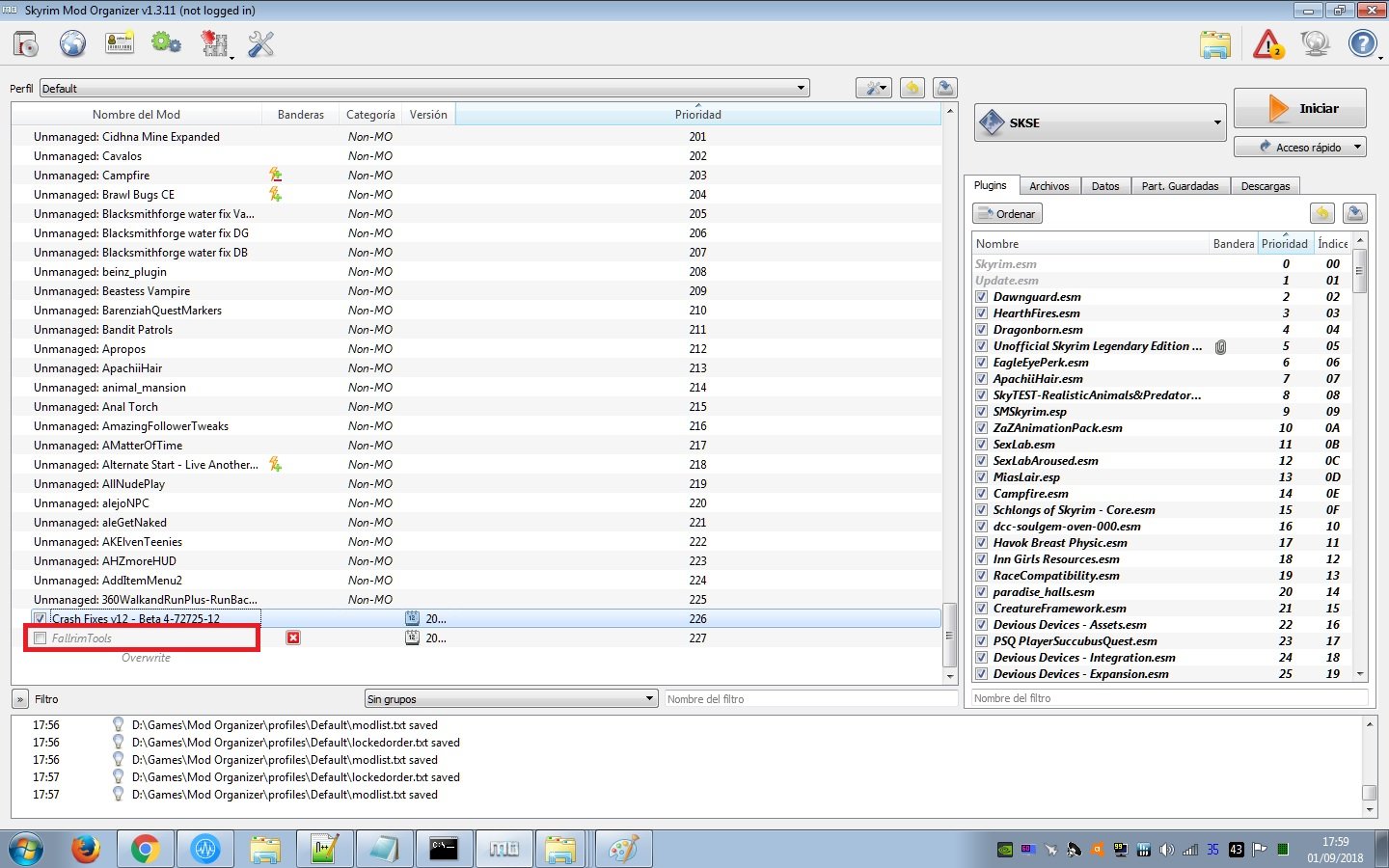Open Google Chrome from the taskbar
This screenshot has height=868, width=1389.
click(146, 850)
